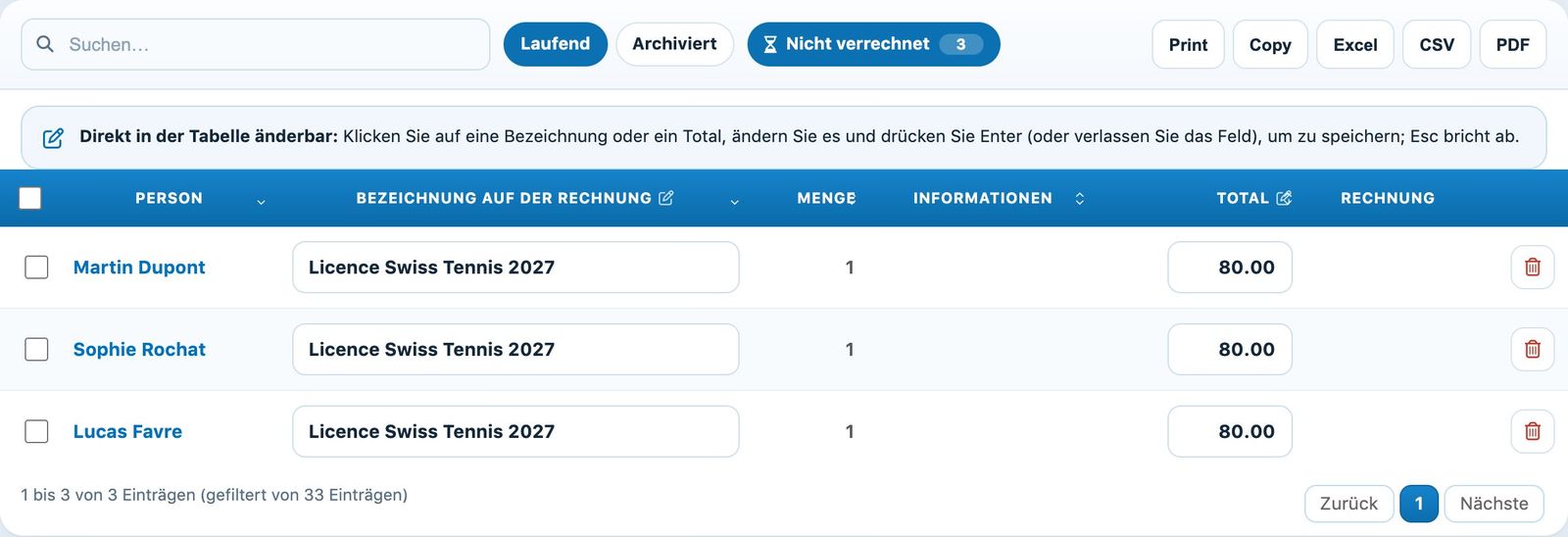
Task: Click edit pencil icon beside Bezeichnung header
Action: coord(666,198)
